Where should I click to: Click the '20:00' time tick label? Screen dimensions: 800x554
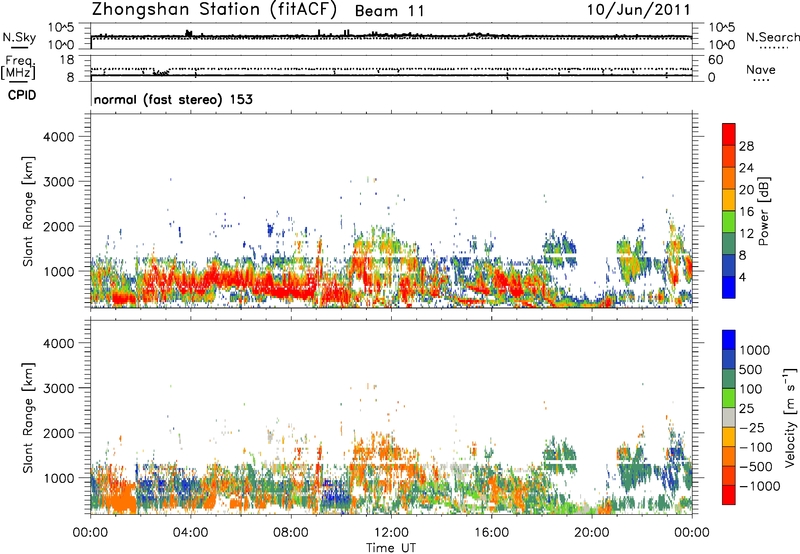(x=591, y=533)
